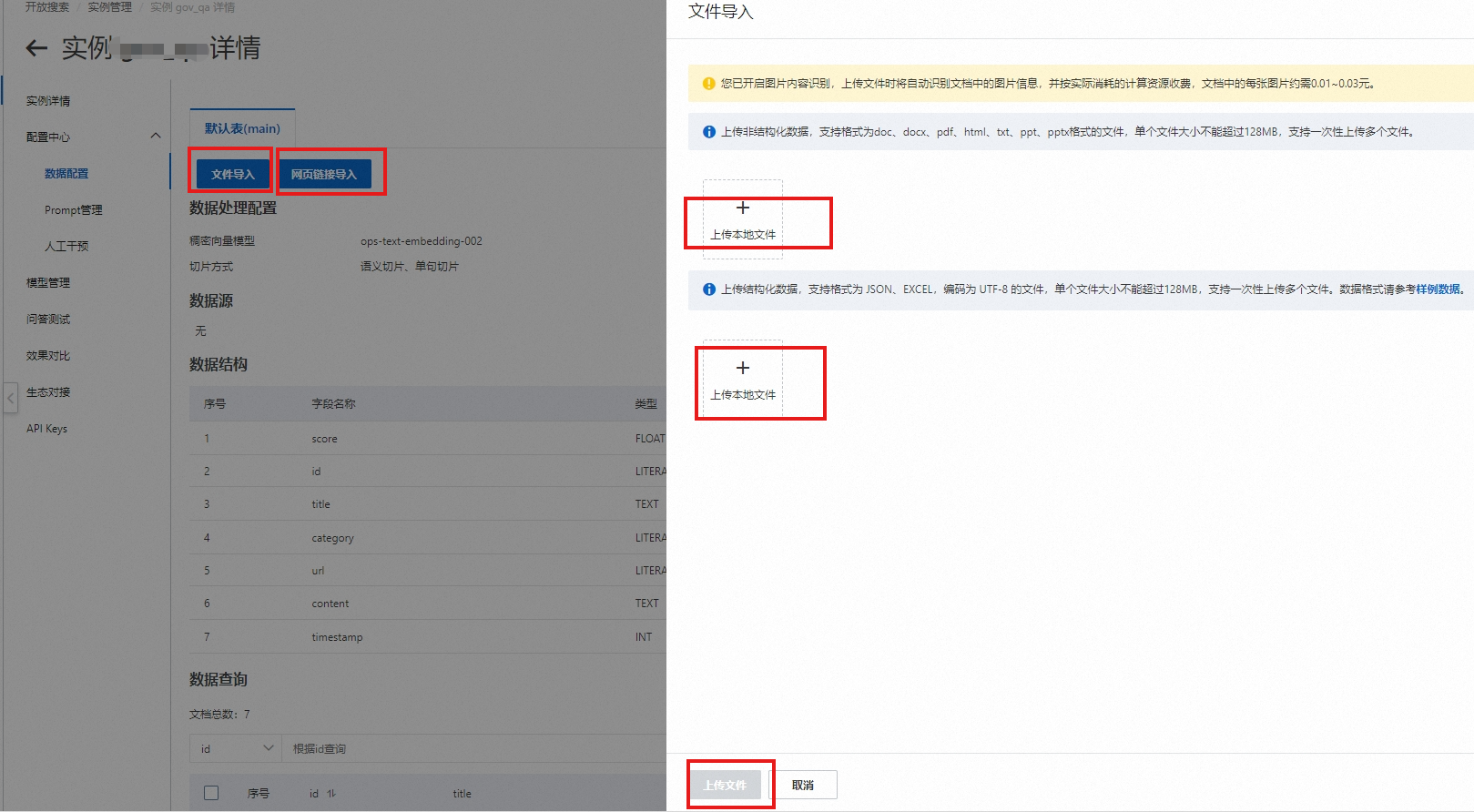Click the info icon beside structured data note
1474x812 pixels.
pyautogui.click(x=708, y=289)
